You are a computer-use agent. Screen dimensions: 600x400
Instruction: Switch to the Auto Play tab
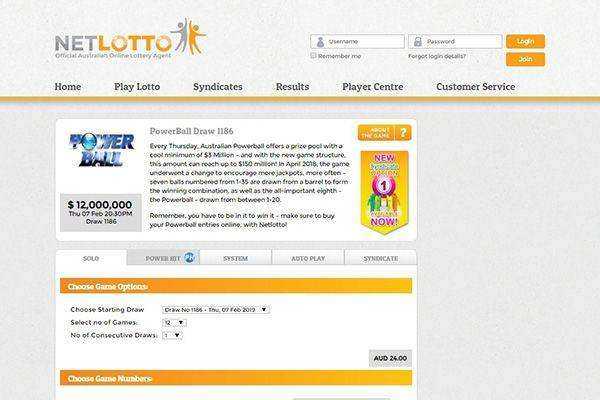308,258
